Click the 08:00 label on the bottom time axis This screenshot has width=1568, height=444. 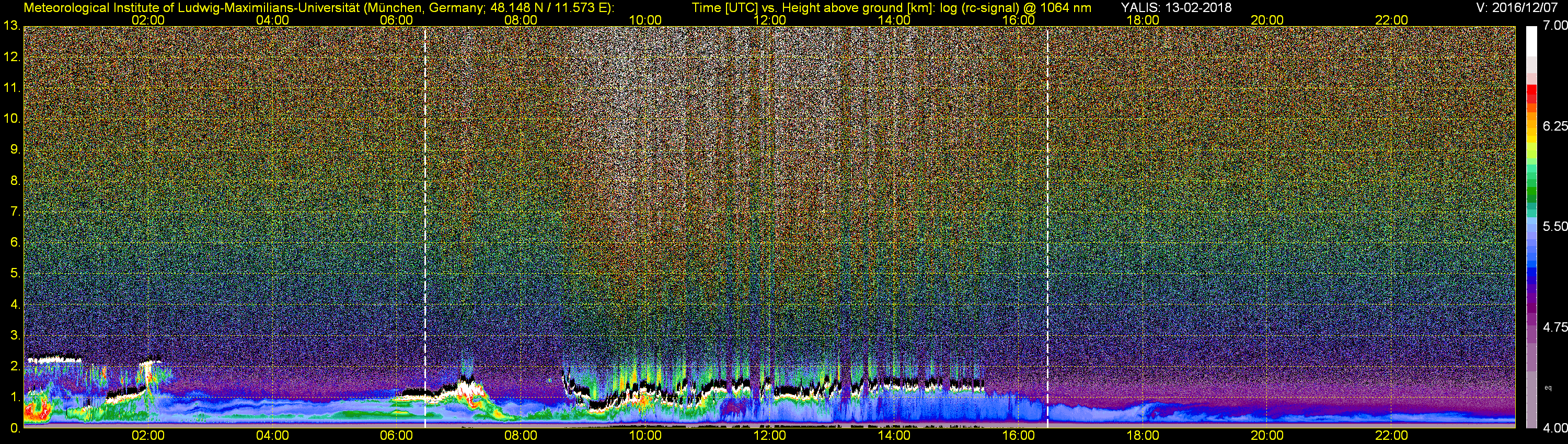point(521,436)
